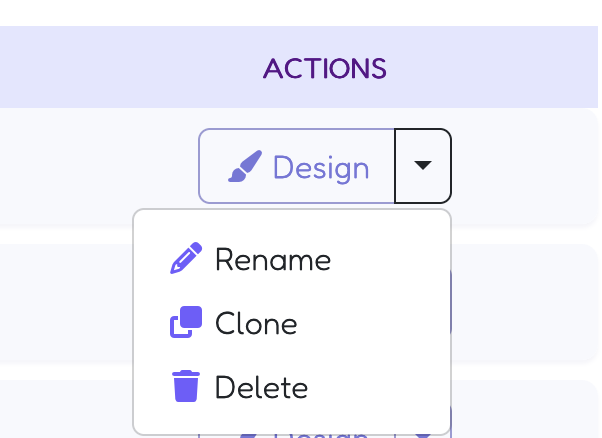Screen dimensions: 602x438
Task: Click the Design label in the first row
Action: (321, 168)
